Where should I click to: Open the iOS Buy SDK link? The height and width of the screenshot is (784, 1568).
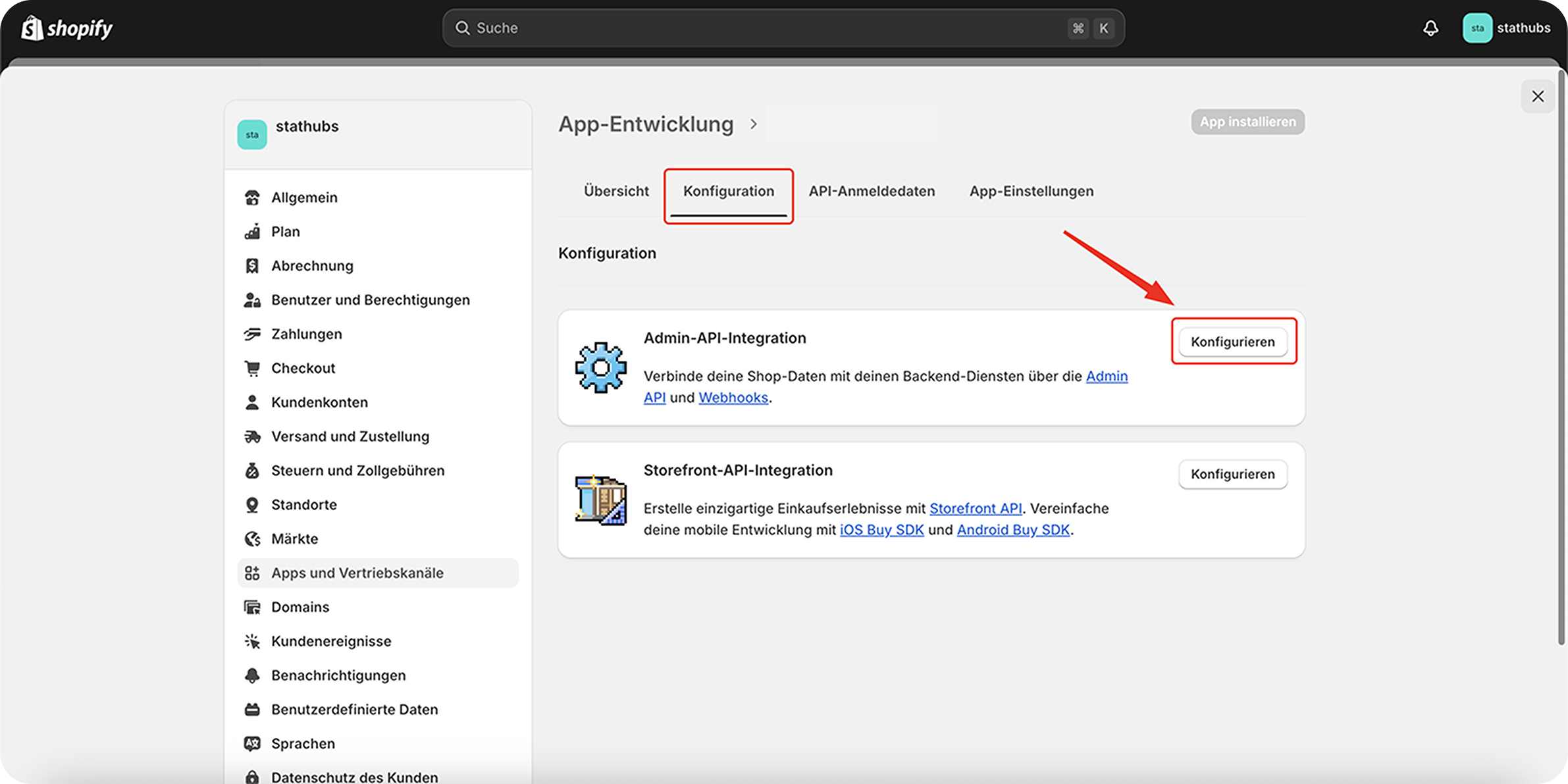click(x=882, y=530)
